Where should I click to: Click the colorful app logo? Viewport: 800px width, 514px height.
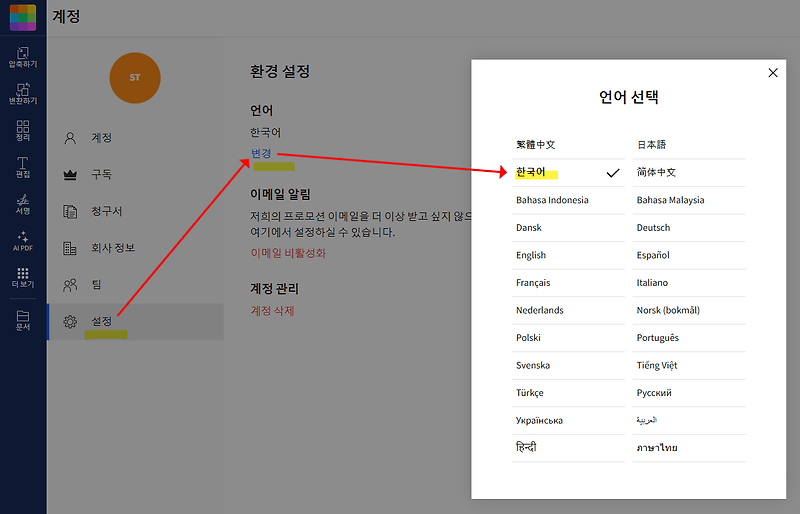23,17
